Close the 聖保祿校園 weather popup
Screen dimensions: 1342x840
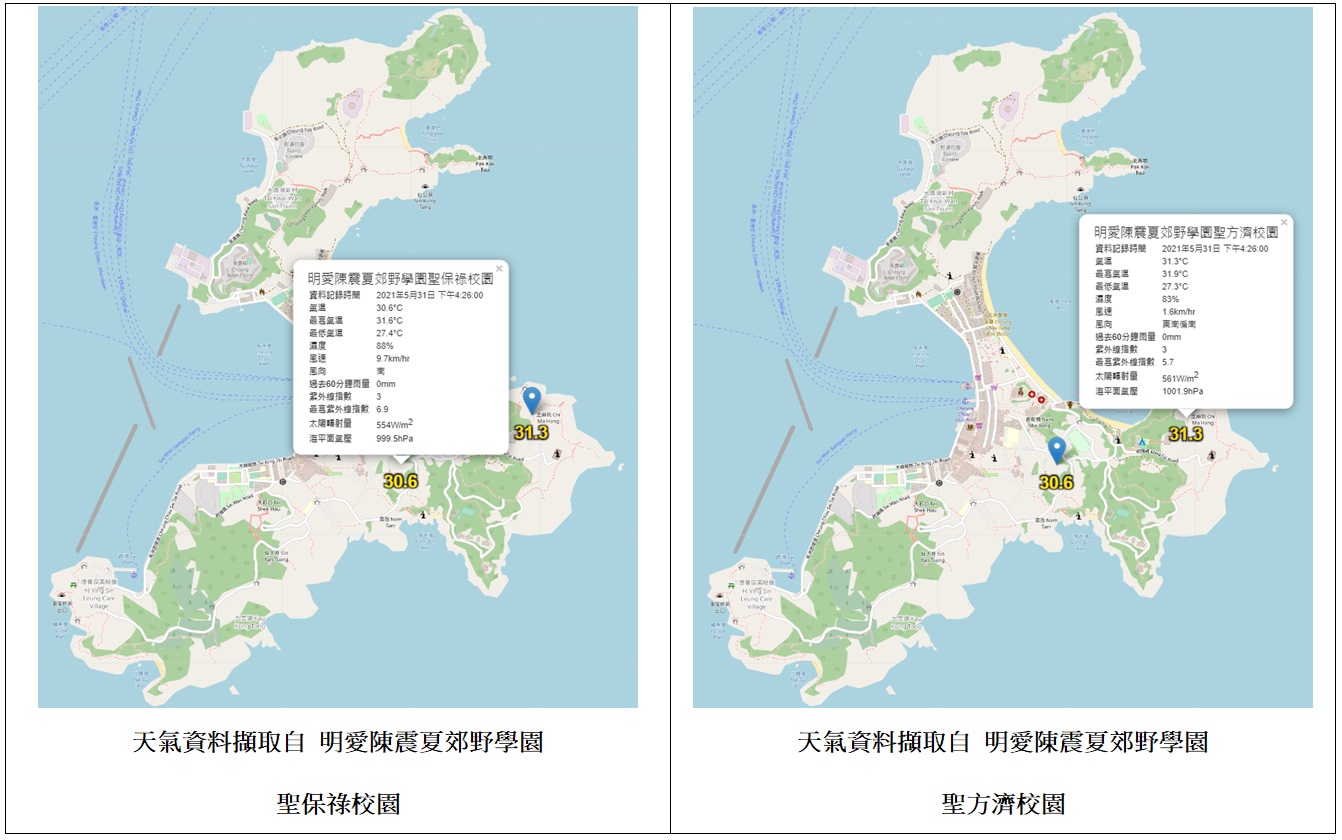500,268
